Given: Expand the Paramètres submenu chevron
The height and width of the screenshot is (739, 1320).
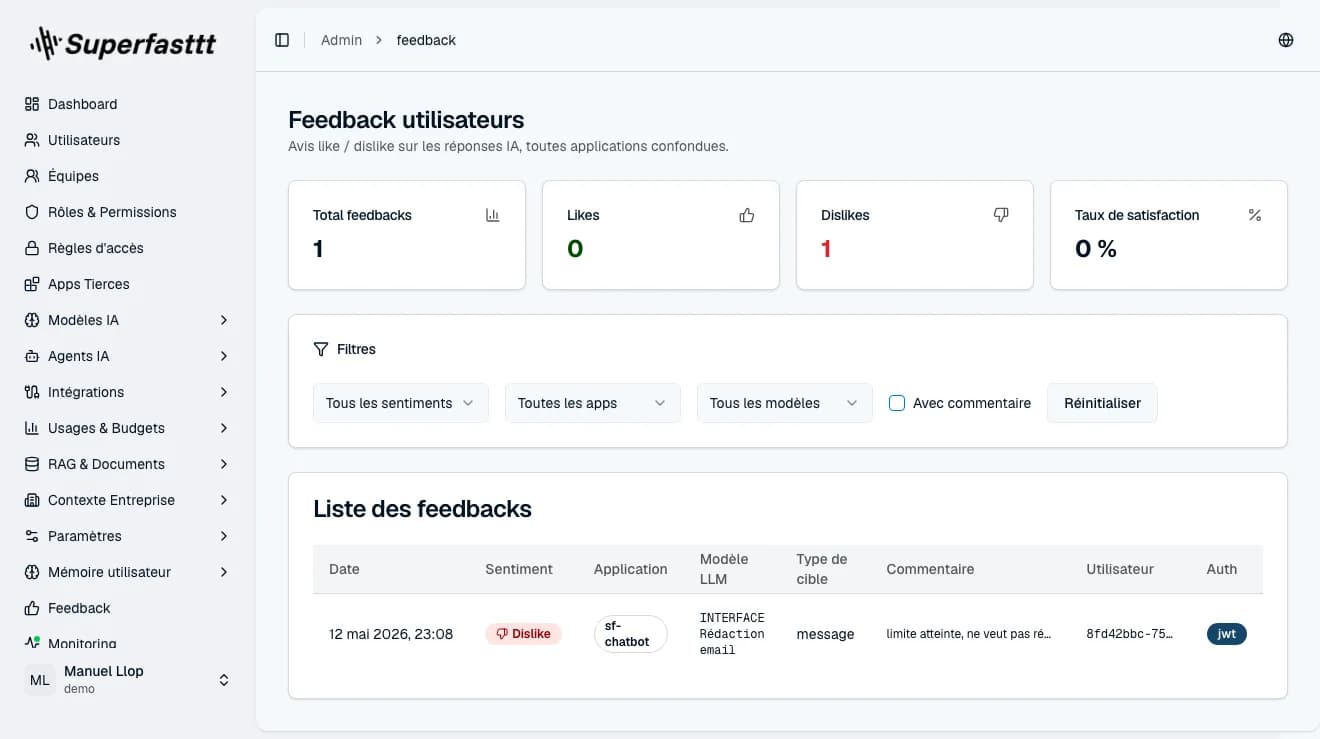Looking at the screenshot, I should 224,536.
